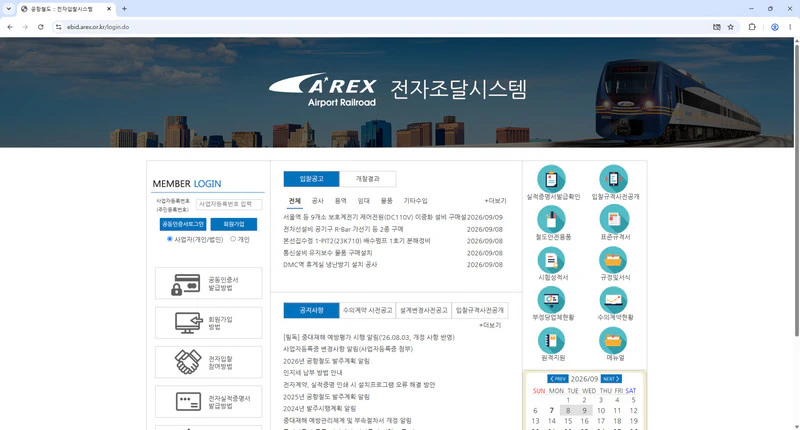
Task: Select the 전체 filter tab
Action: click(x=294, y=201)
